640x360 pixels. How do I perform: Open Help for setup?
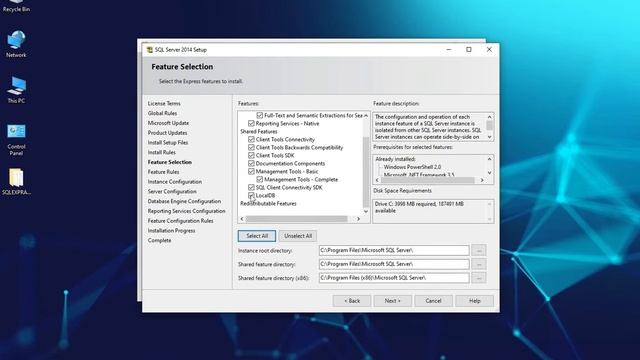click(474, 301)
